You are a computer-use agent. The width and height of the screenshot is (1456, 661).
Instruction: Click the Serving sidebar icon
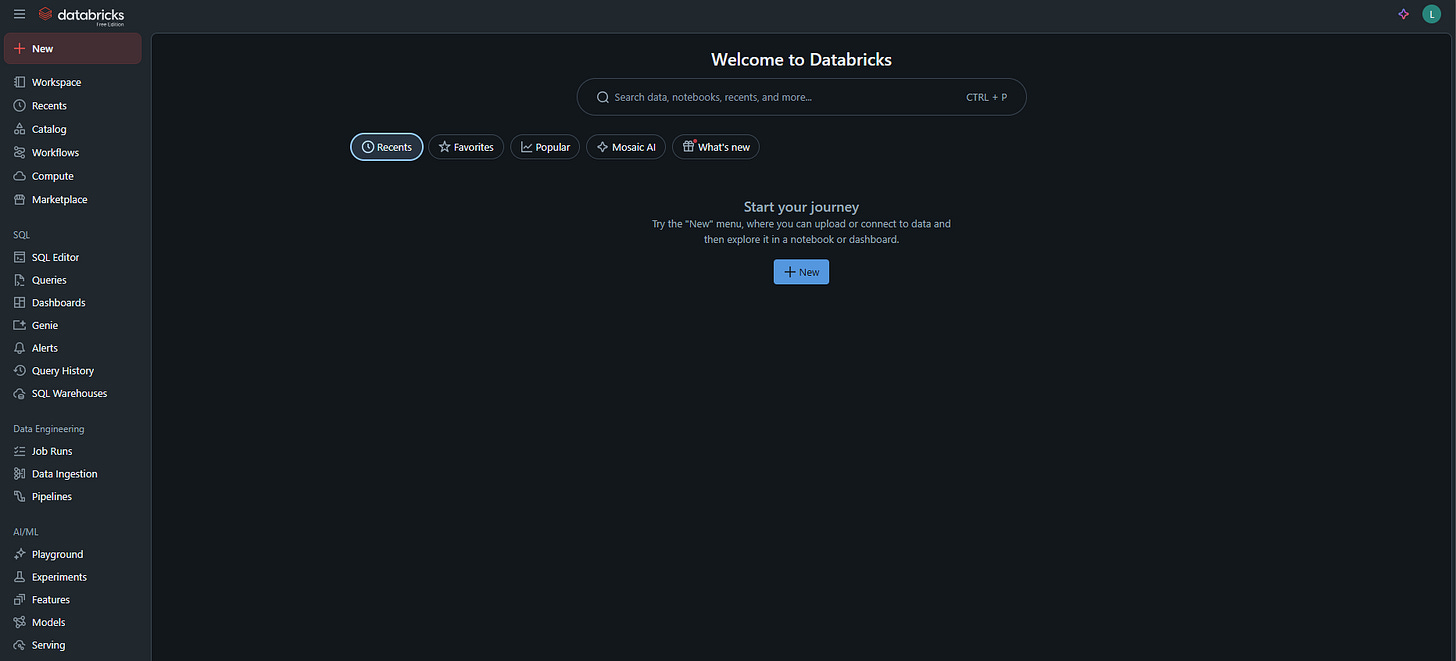(20, 645)
